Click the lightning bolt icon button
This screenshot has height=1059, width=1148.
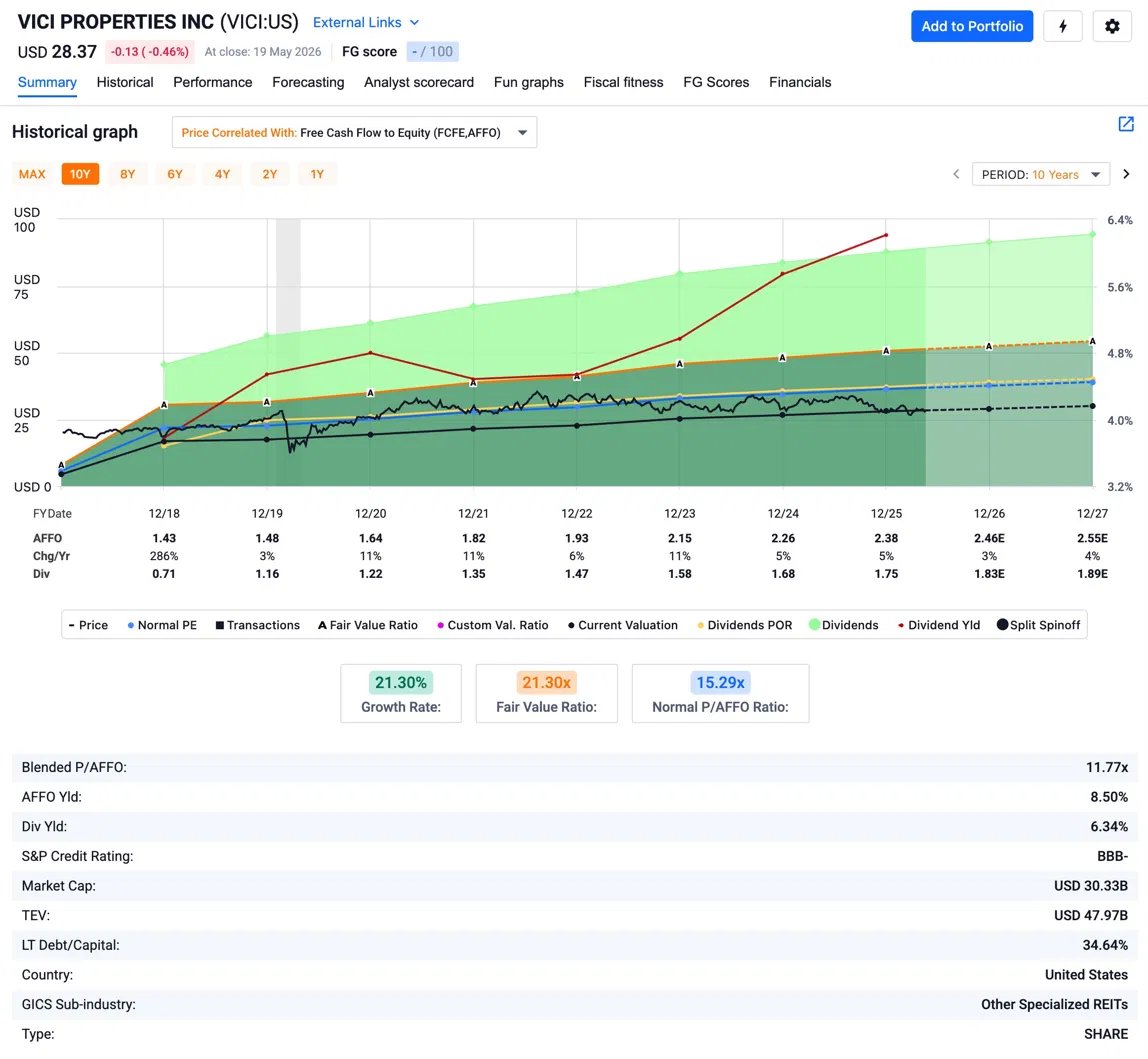(1062, 26)
